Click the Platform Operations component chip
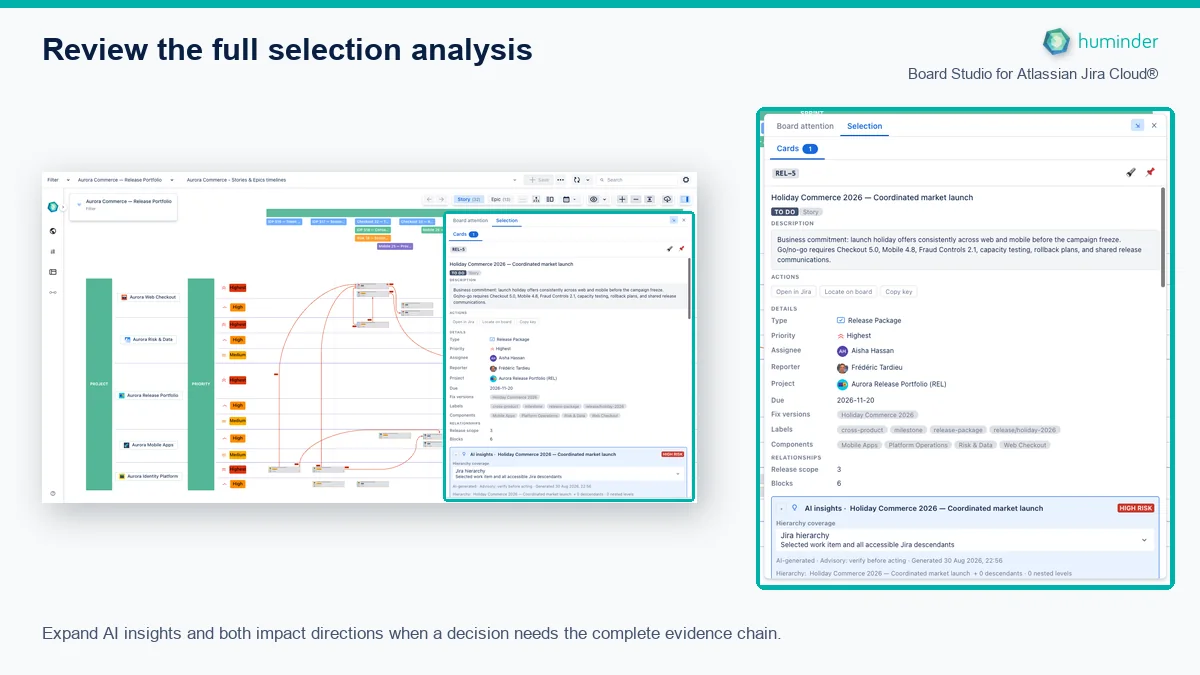 point(918,445)
